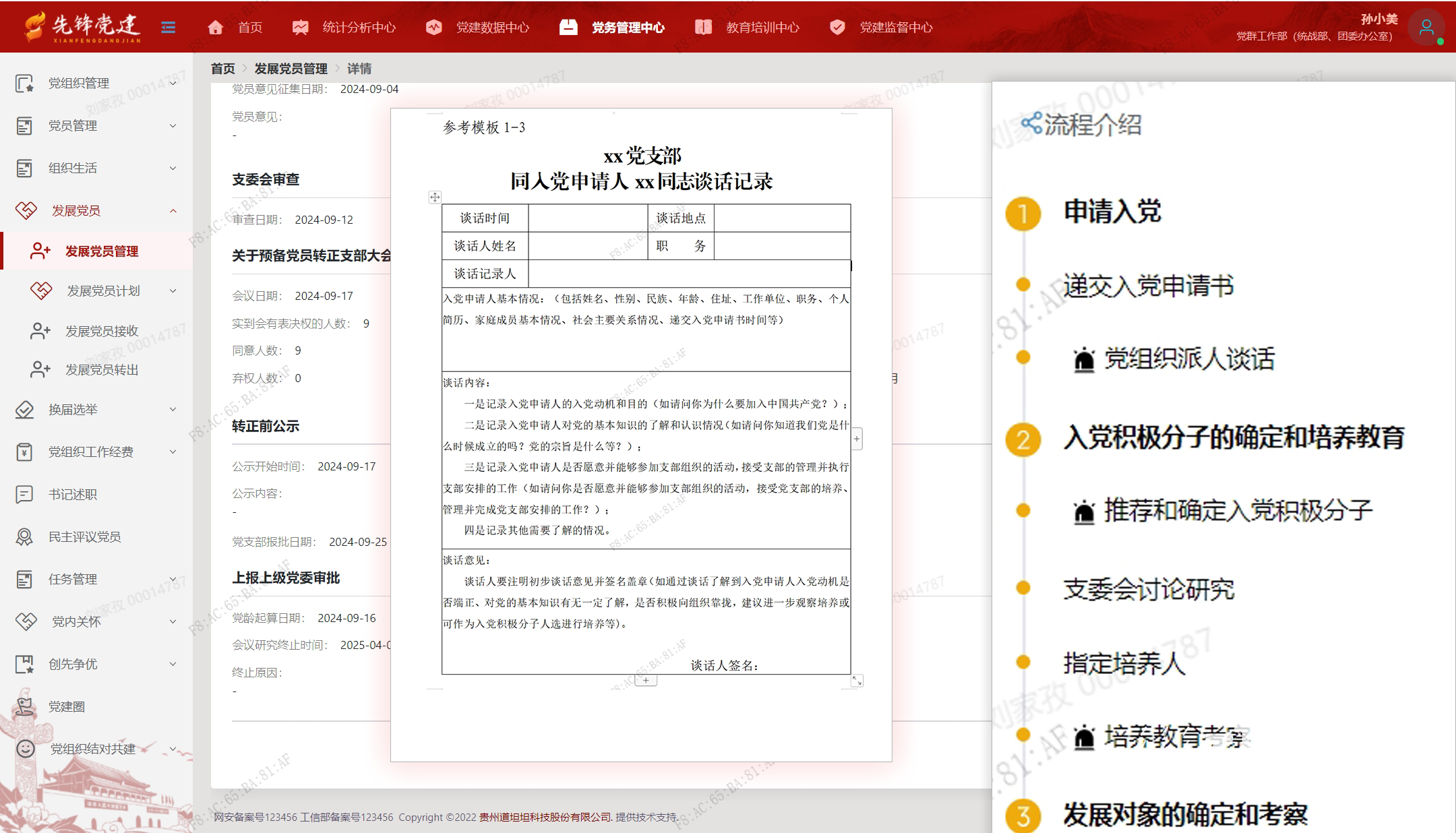Click the hamburger menu collapse icon
1456x833 pixels.
click(x=169, y=27)
